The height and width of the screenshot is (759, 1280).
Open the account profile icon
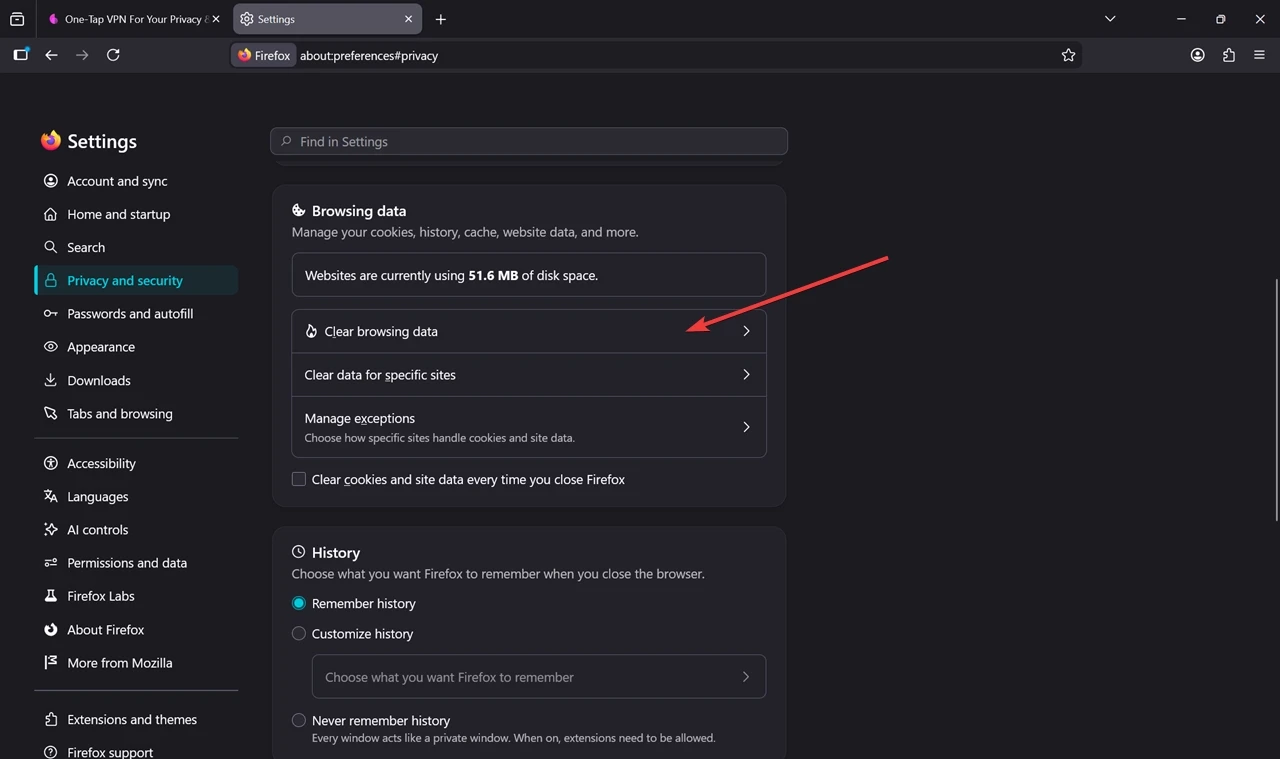tap(1197, 55)
